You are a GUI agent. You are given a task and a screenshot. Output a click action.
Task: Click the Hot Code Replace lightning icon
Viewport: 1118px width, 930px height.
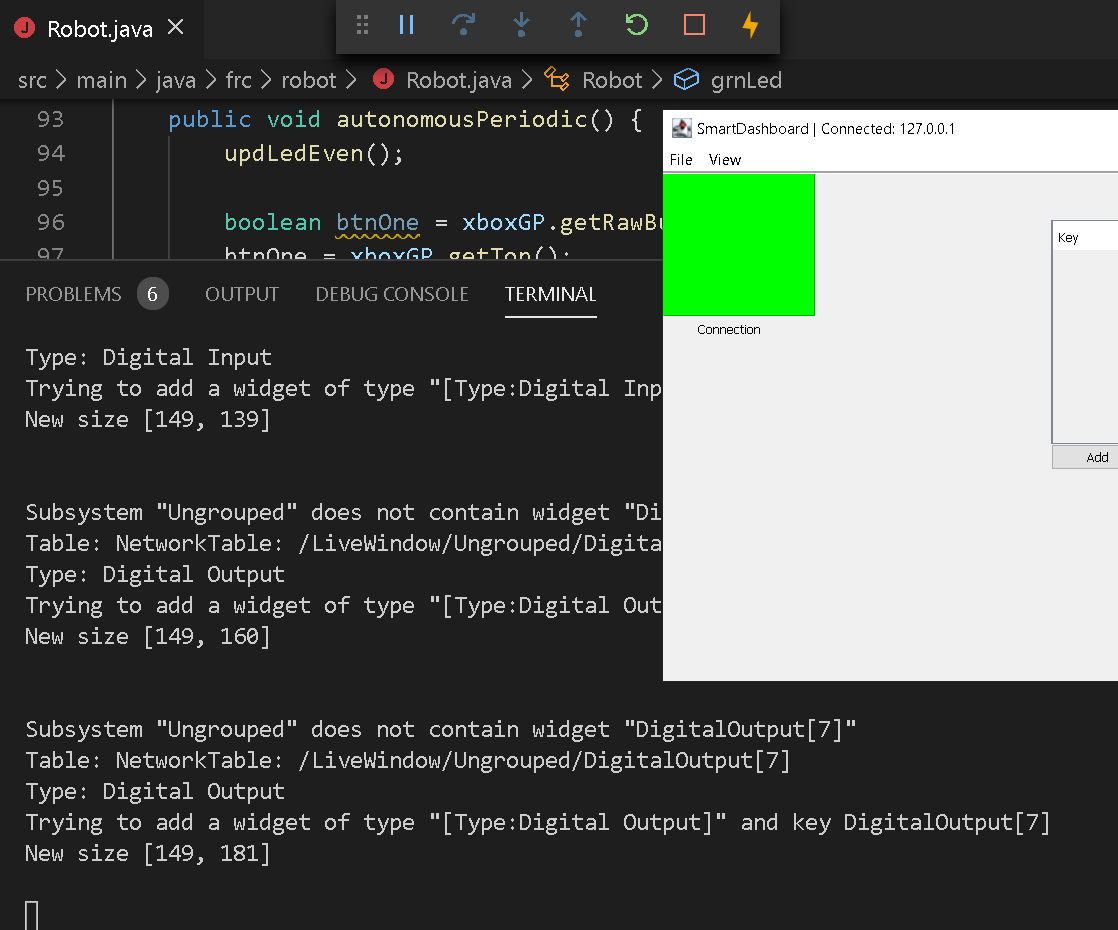click(x=750, y=25)
